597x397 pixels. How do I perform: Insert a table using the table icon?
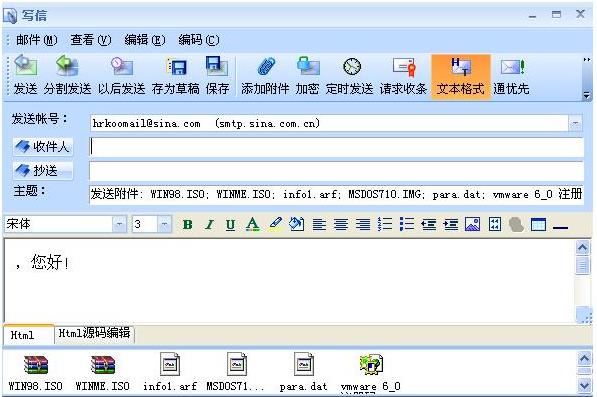538,224
